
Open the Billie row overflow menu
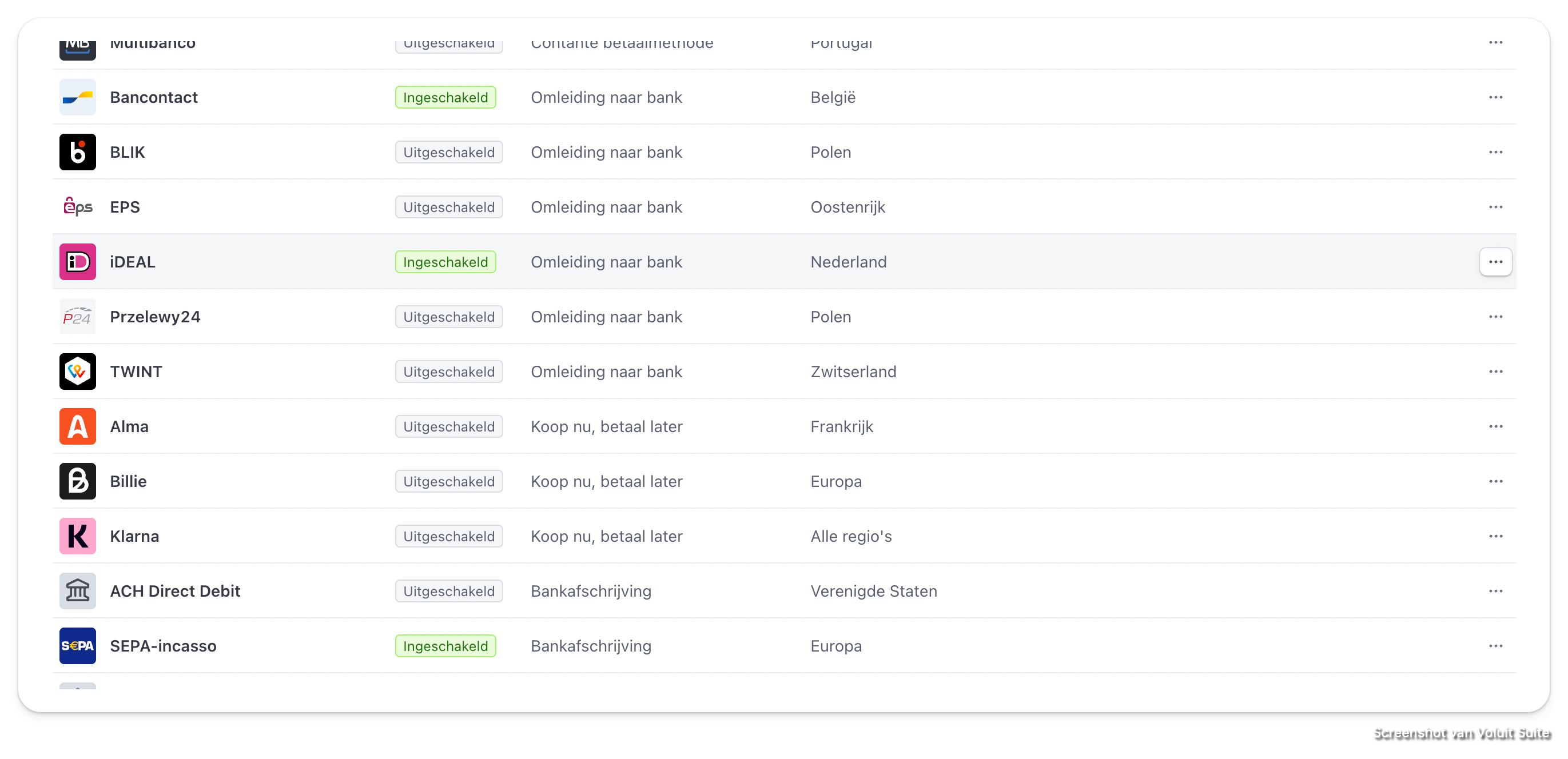click(1495, 481)
